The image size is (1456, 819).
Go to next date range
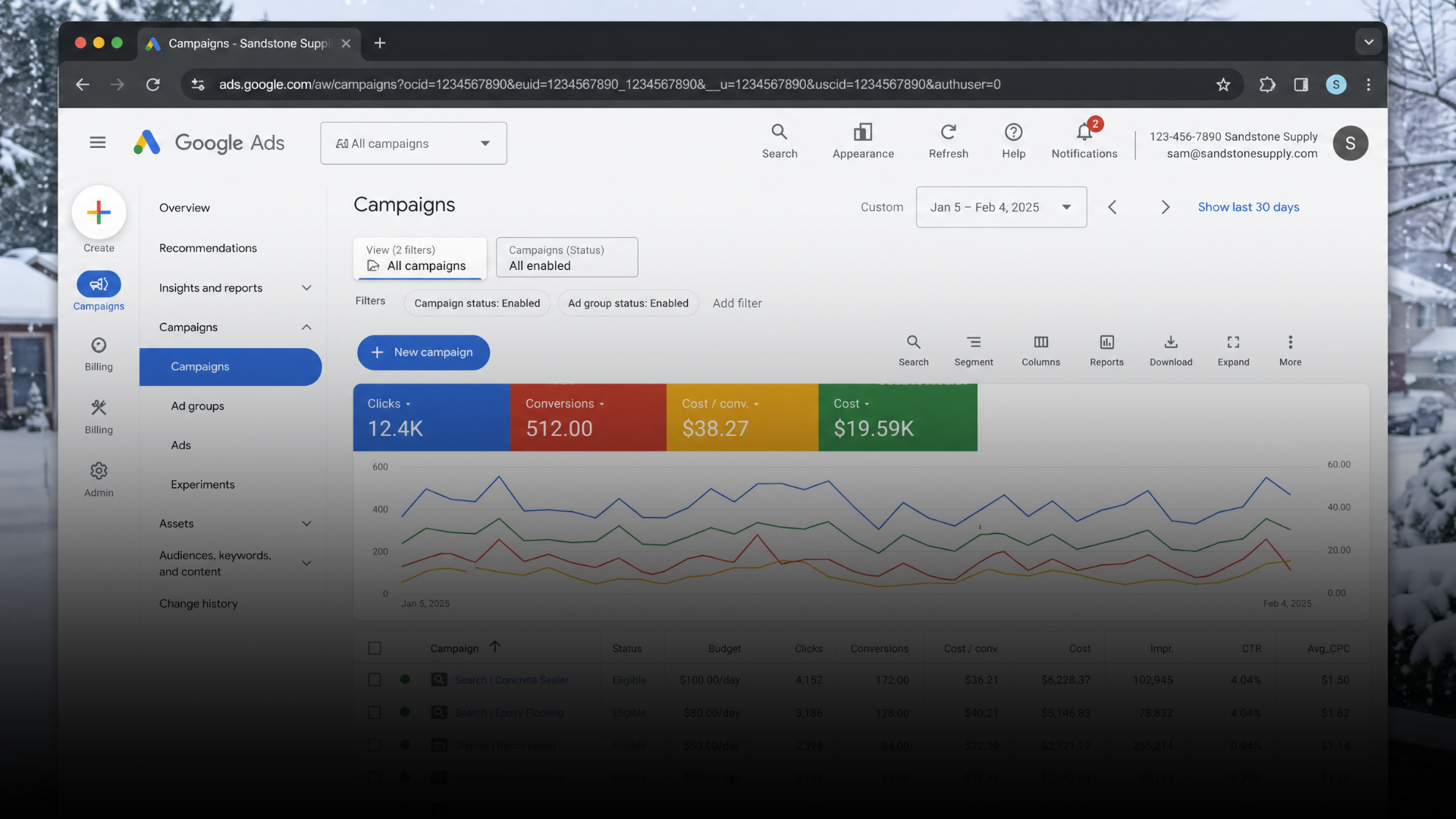[1166, 207]
